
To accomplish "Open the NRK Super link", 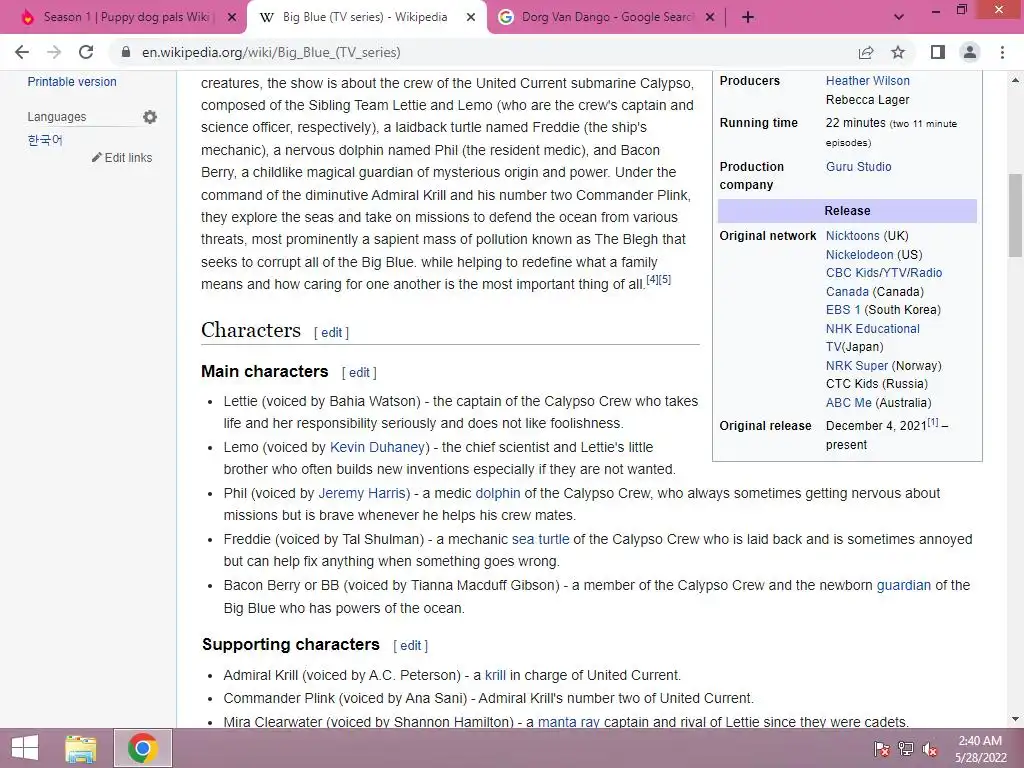I will (856, 366).
